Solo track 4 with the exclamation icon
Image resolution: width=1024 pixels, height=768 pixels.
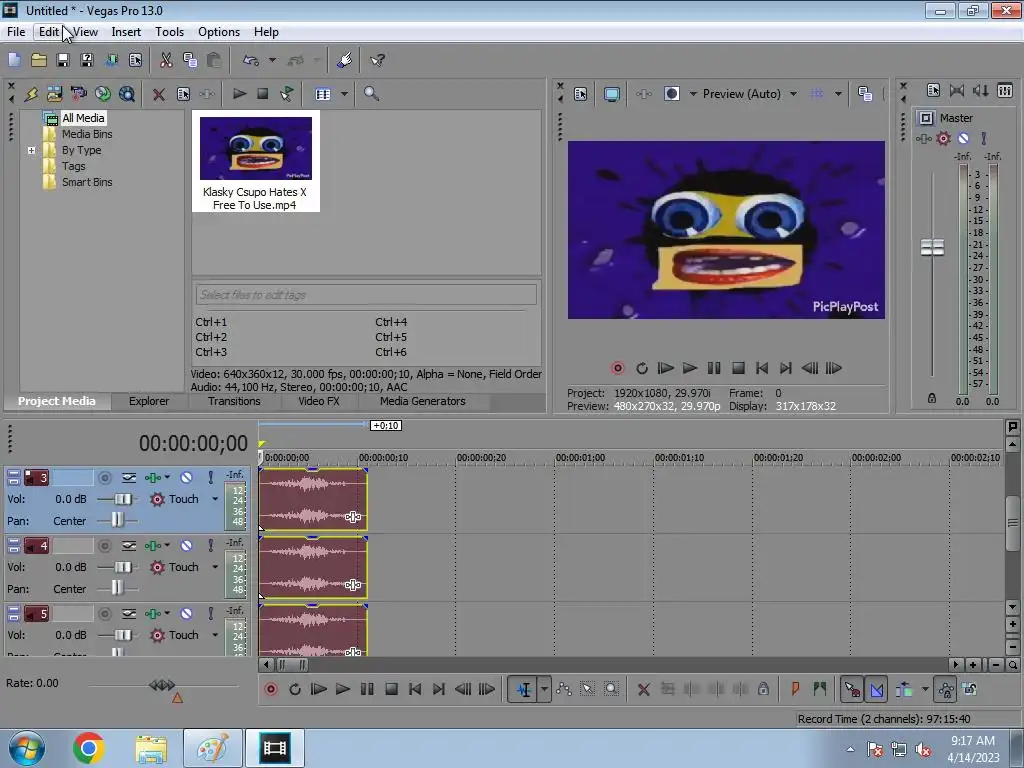(210, 545)
